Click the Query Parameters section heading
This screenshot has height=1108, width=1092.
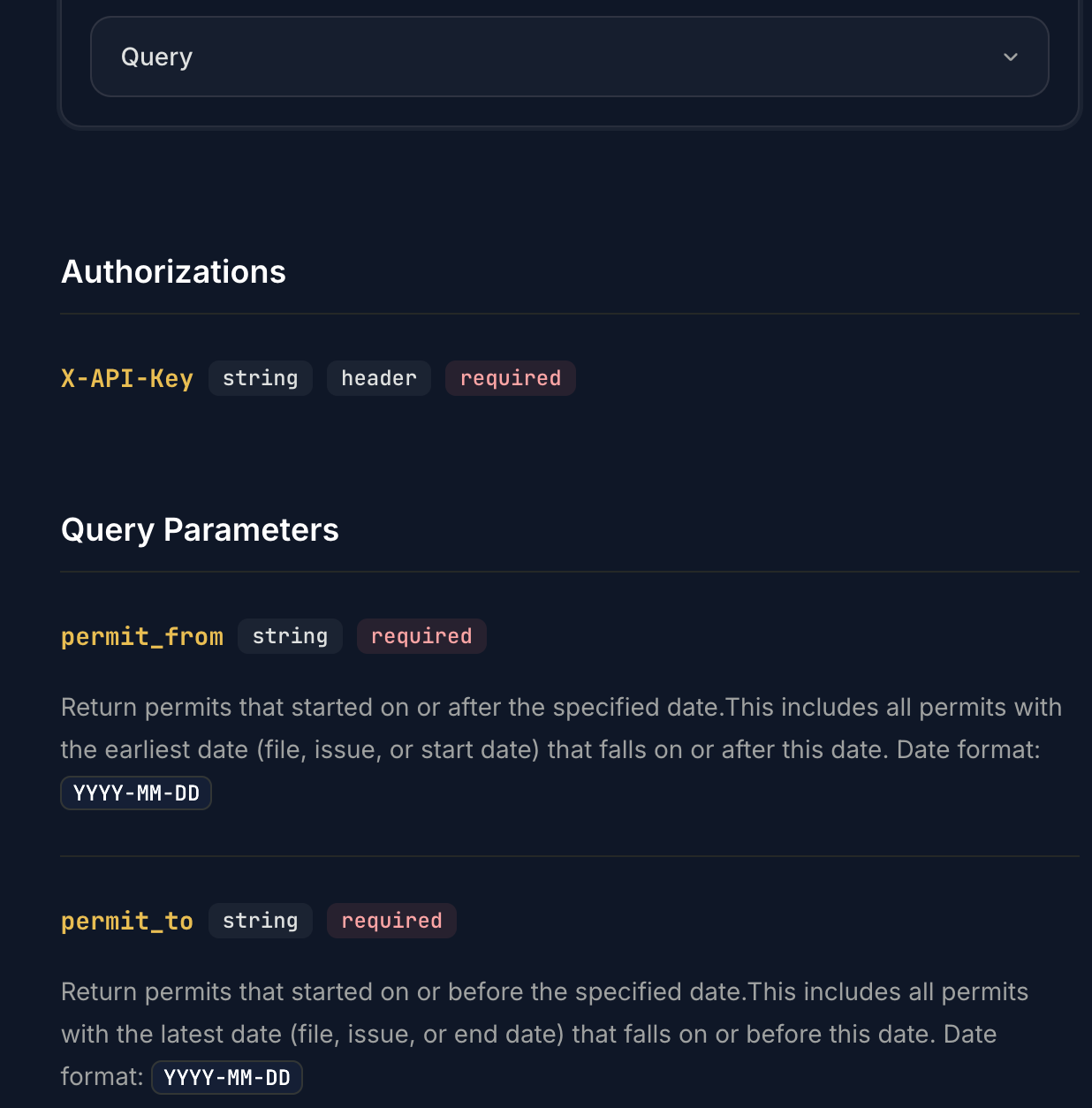(x=199, y=529)
